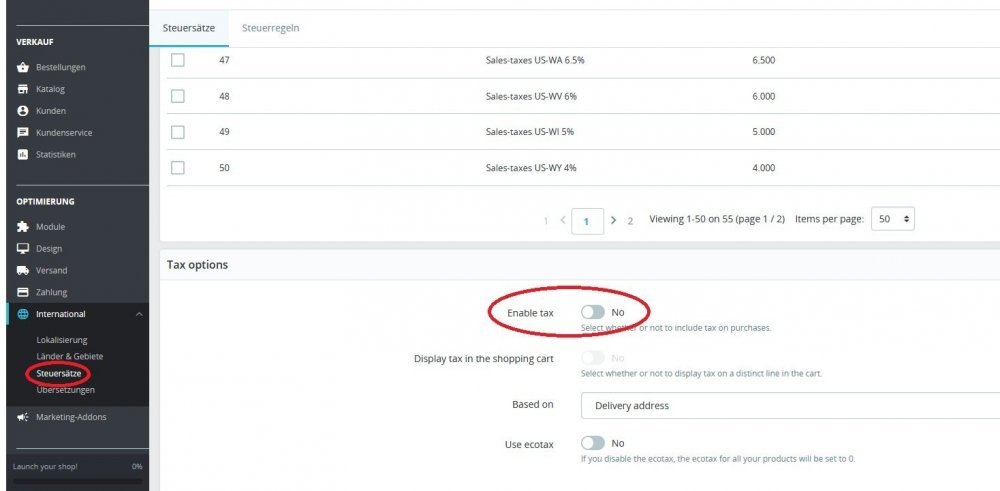Click the Zahlung credit card icon
This screenshot has height=491, width=1000.
[22, 293]
